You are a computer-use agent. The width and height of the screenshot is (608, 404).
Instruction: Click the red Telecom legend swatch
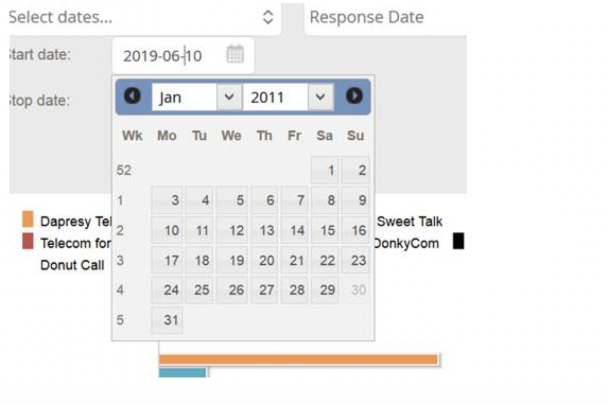pos(28,241)
